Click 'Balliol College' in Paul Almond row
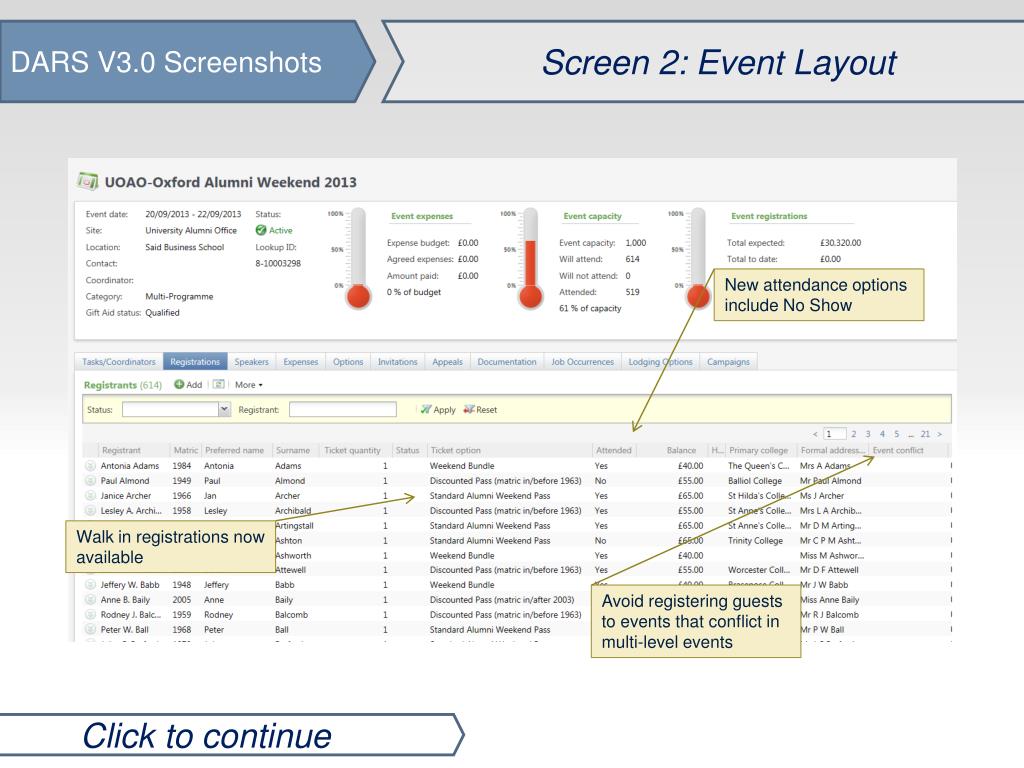 754,481
